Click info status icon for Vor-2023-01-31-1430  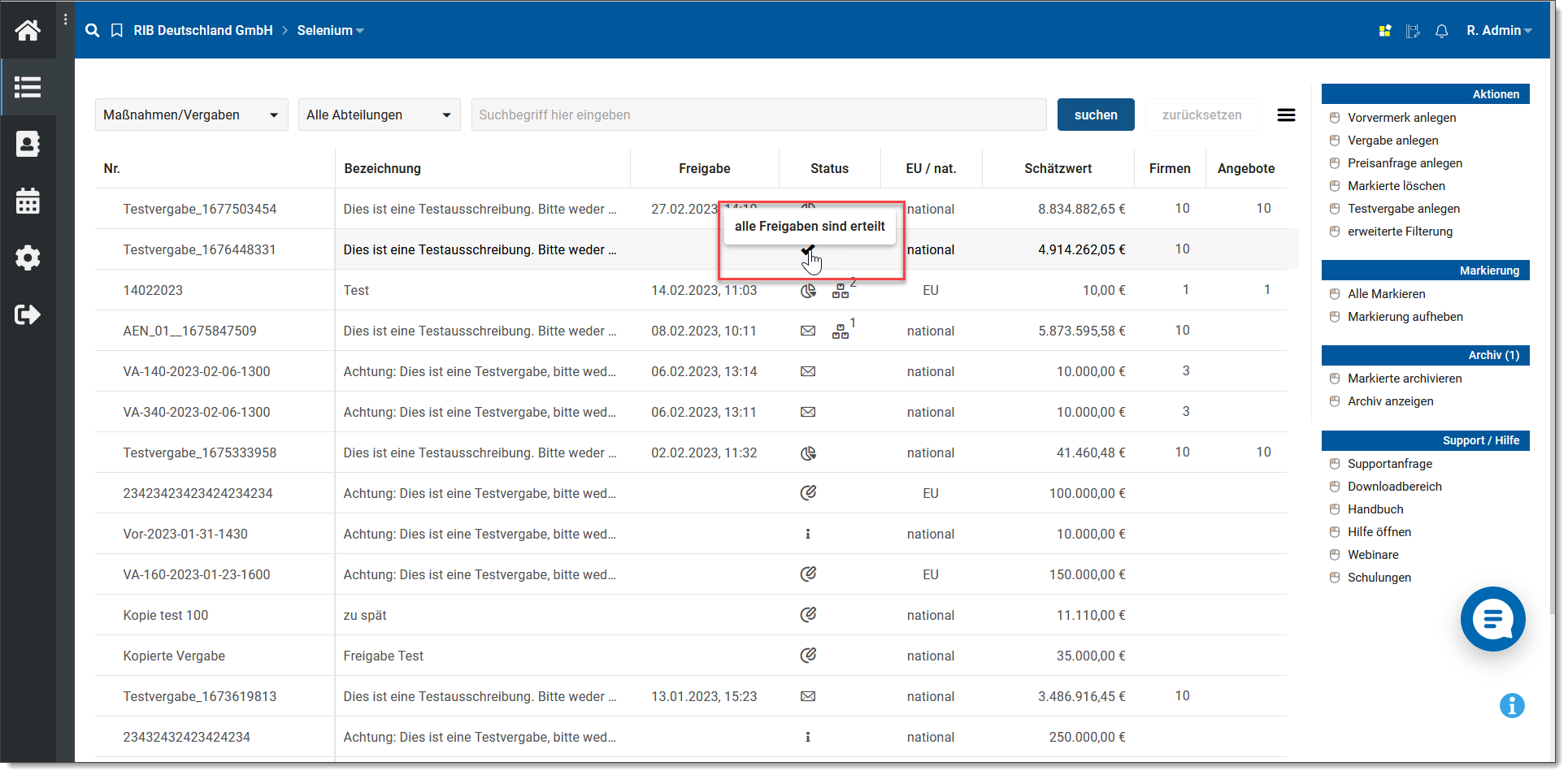pyautogui.click(x=807, y=534)
